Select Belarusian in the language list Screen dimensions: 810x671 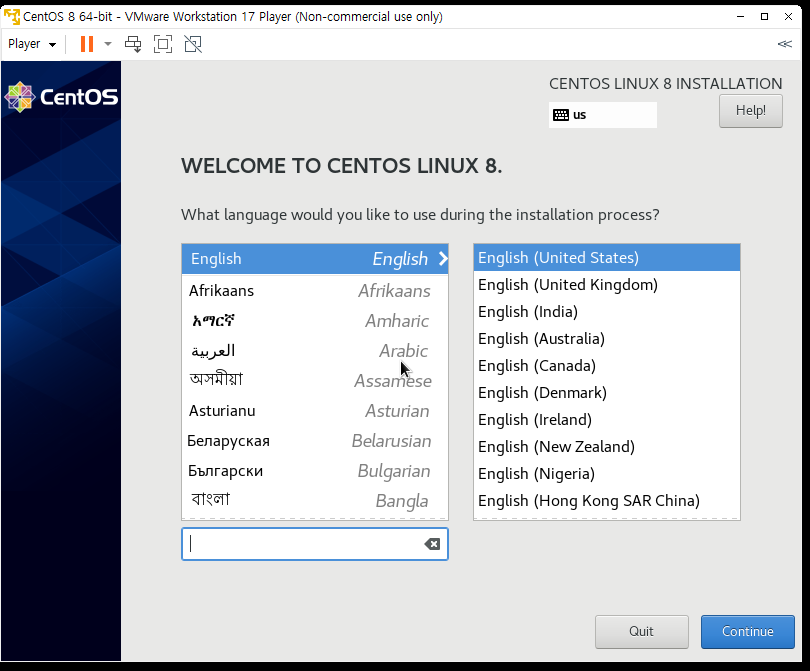315,441
